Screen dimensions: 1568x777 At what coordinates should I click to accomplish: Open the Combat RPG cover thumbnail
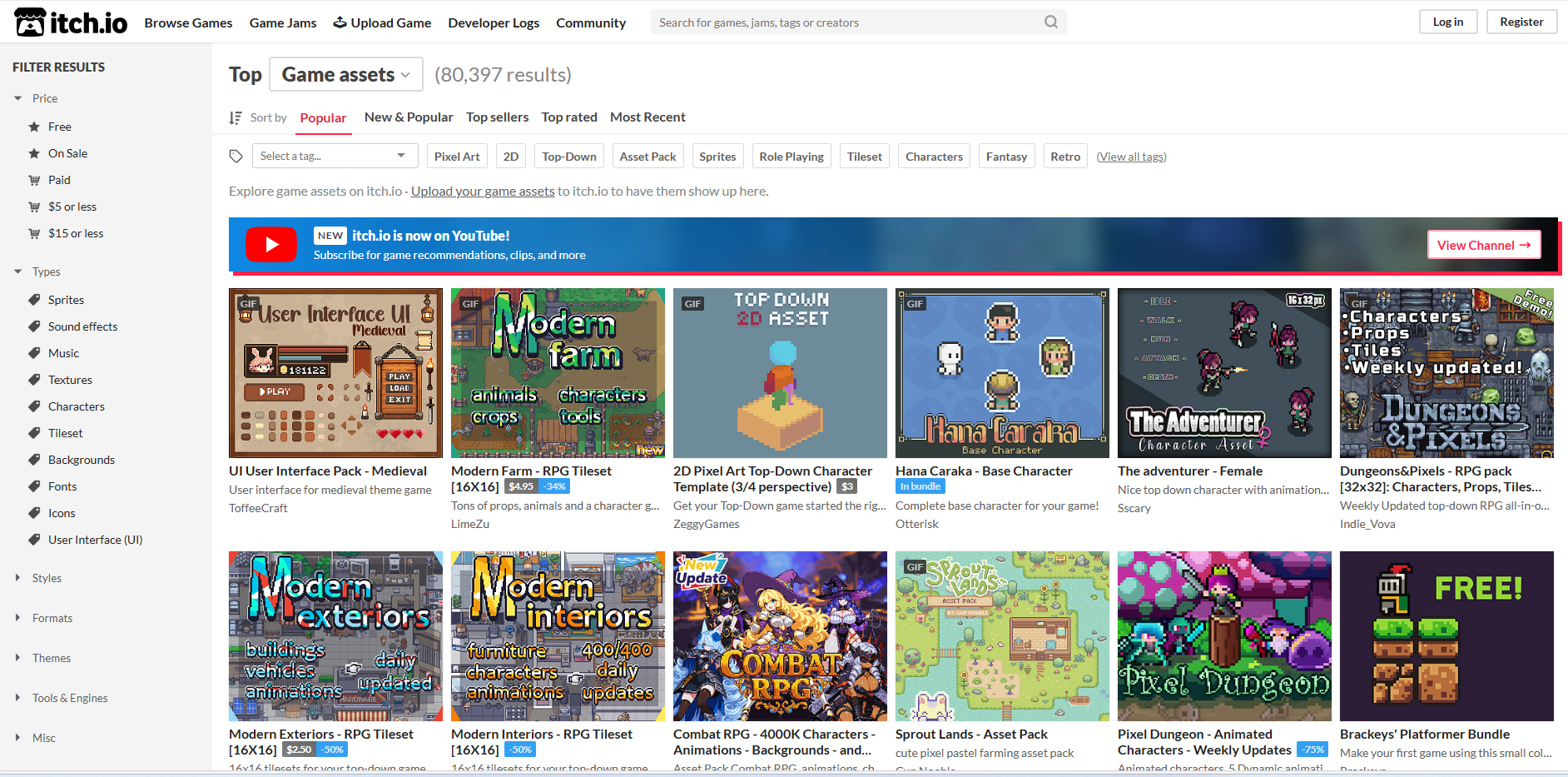780,636
